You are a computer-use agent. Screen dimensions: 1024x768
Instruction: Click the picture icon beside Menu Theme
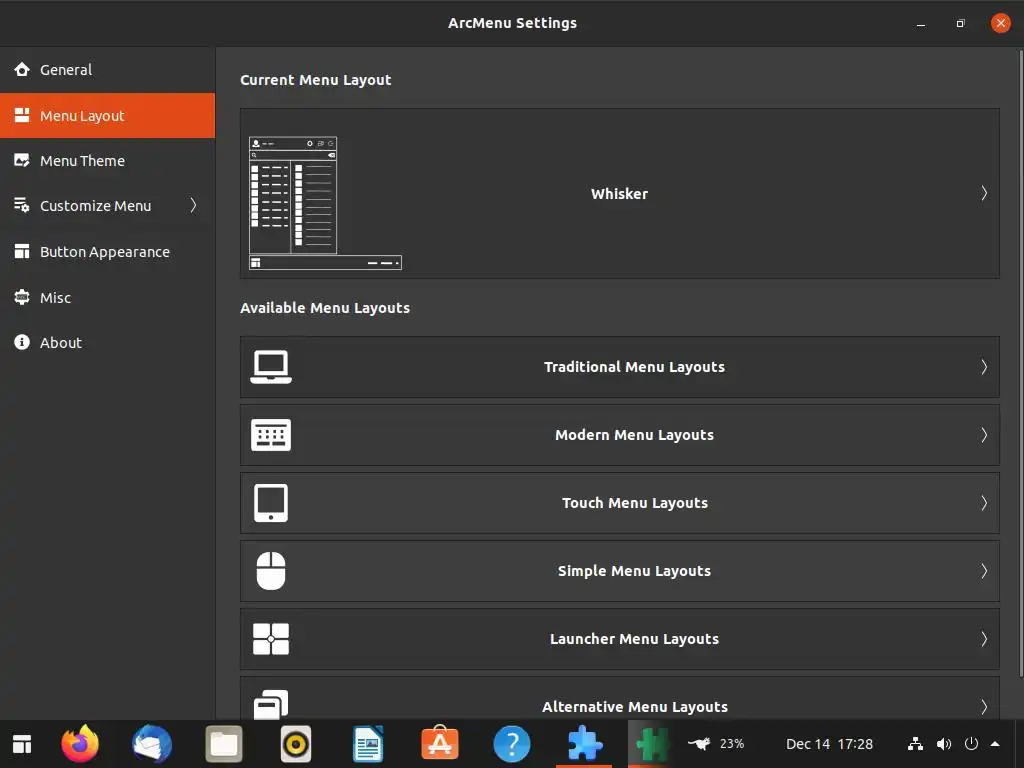[22, 160]
